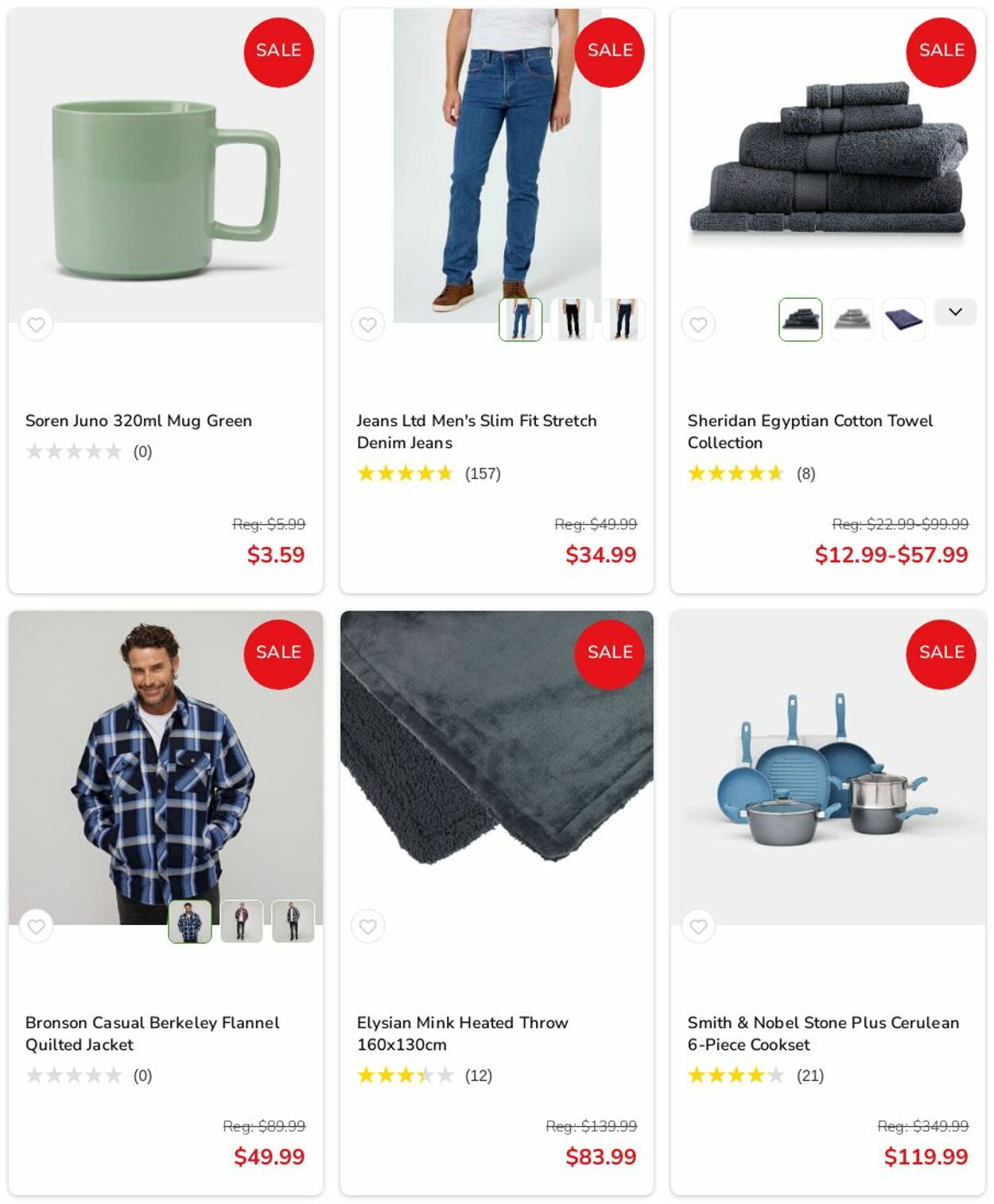Select the grey towel colour thumbnail
This screenshot has width=994, height=1204.
tap(852, 320)
